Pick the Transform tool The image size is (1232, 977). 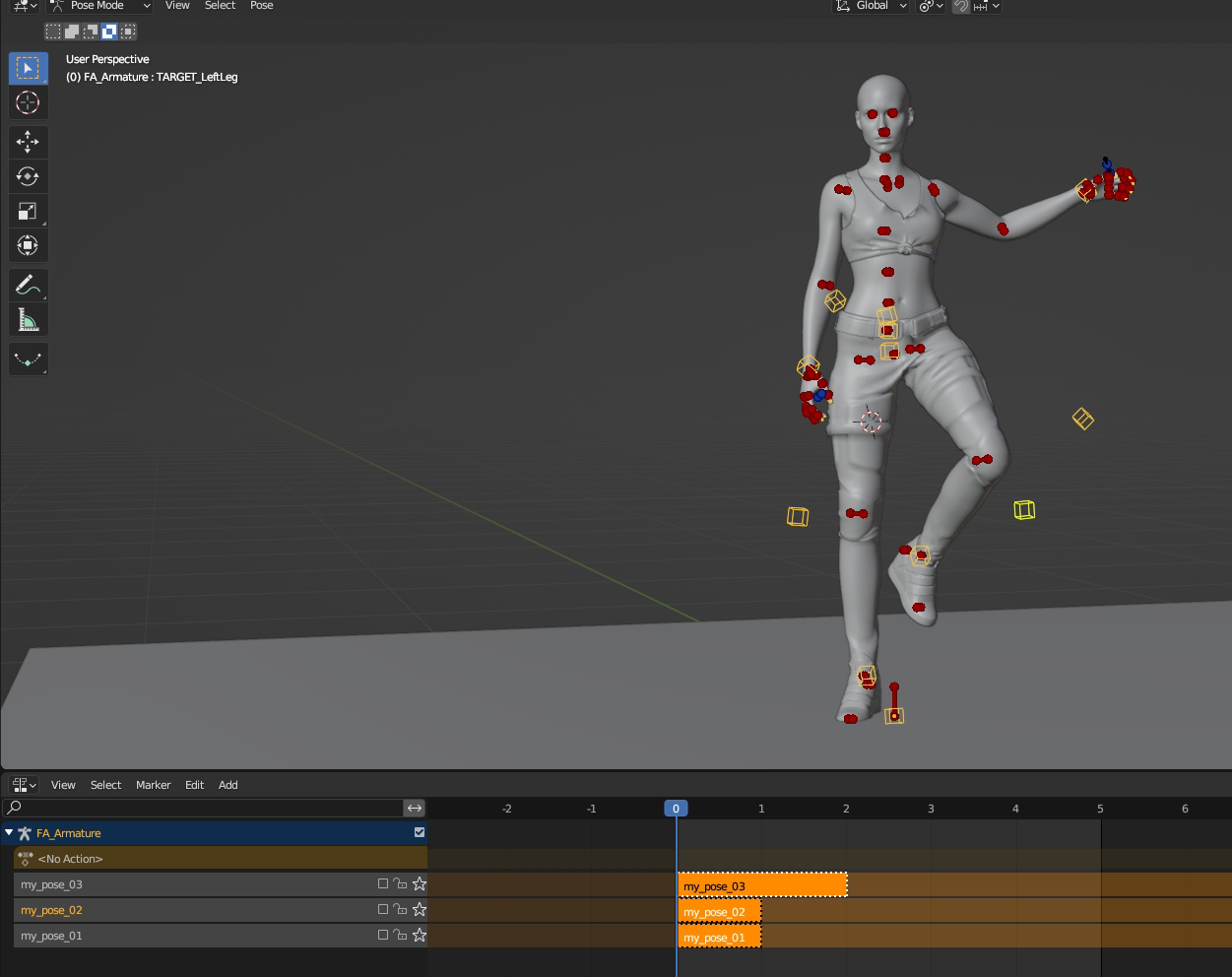tap(28, 245)
